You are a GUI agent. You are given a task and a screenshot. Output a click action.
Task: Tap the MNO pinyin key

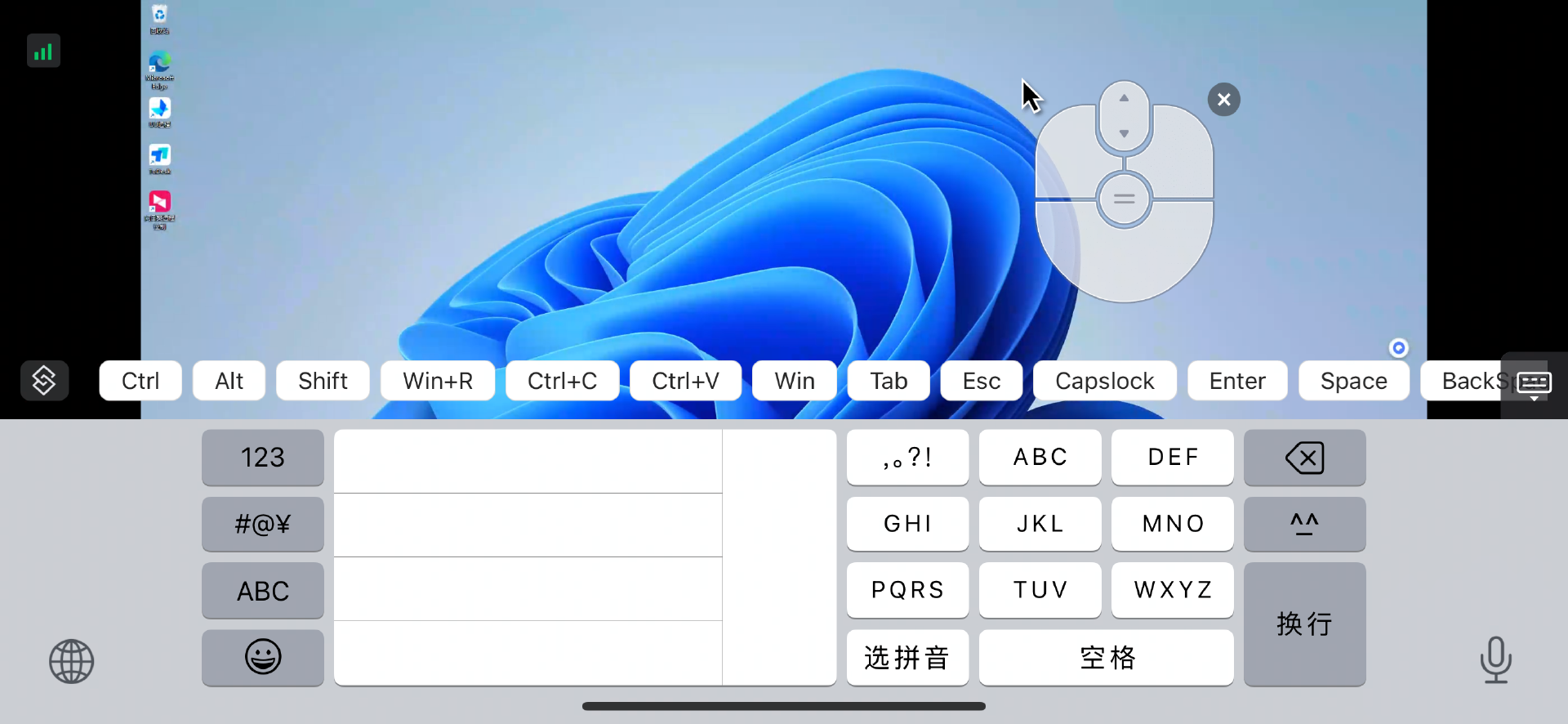coord(1172,524)
